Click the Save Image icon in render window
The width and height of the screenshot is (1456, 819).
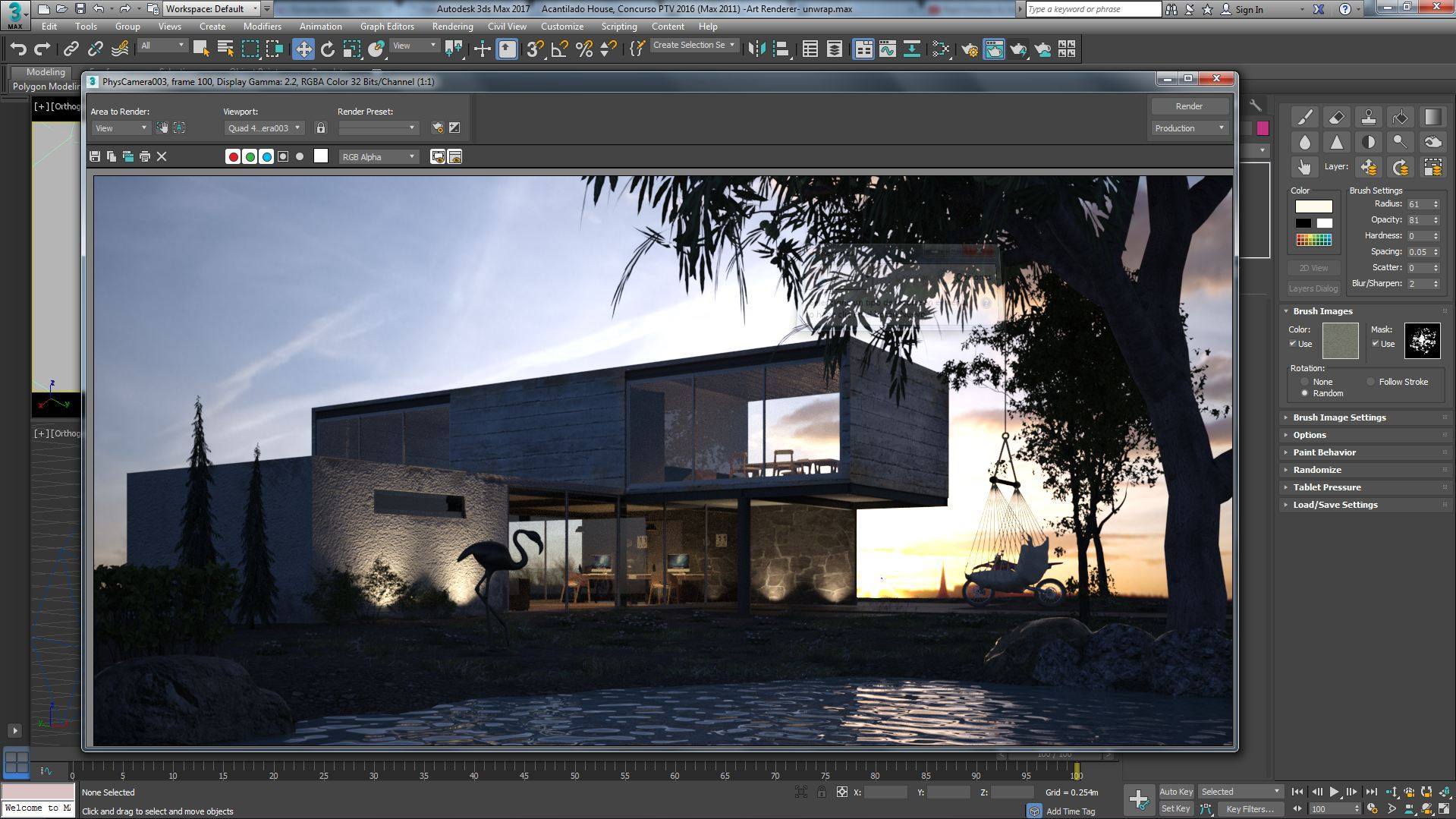(95, 156)
